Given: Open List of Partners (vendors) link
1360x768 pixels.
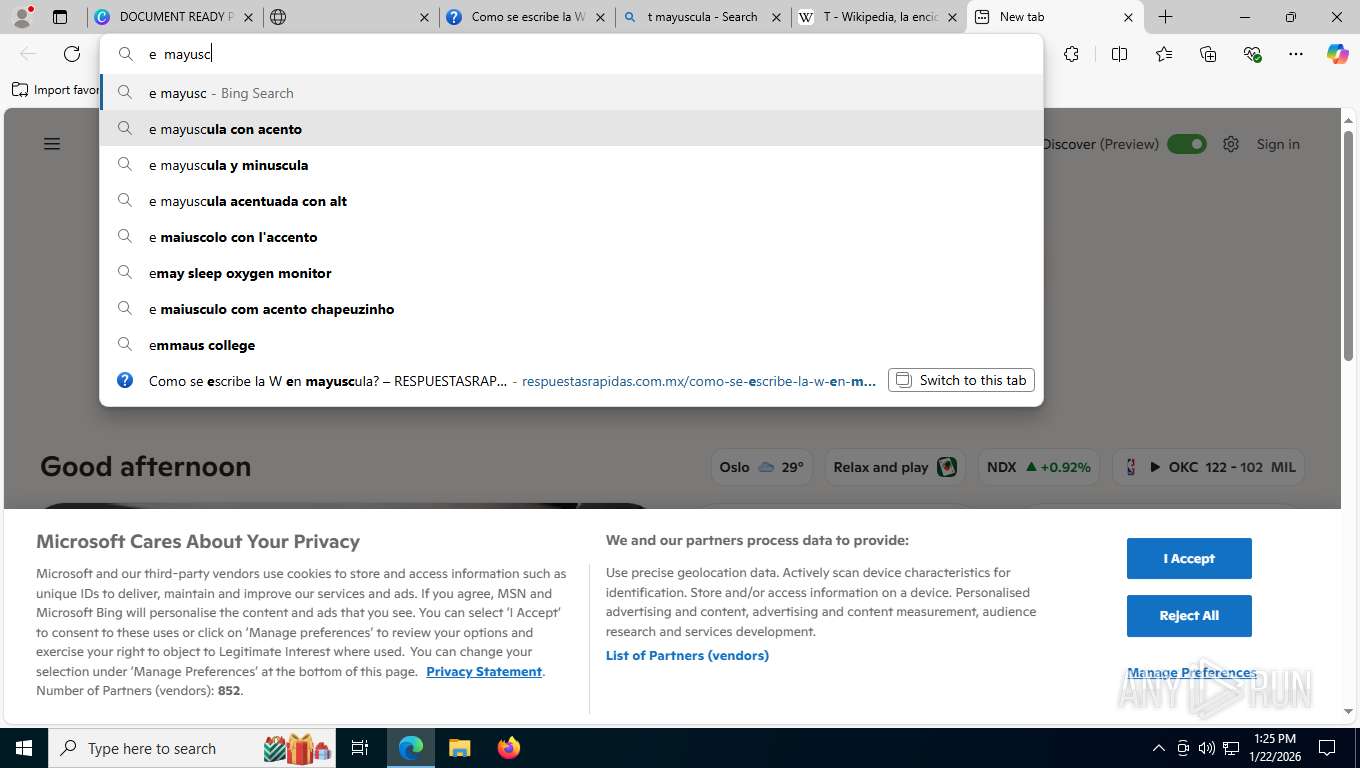Looking at the screenshot, I should [687, 655].
